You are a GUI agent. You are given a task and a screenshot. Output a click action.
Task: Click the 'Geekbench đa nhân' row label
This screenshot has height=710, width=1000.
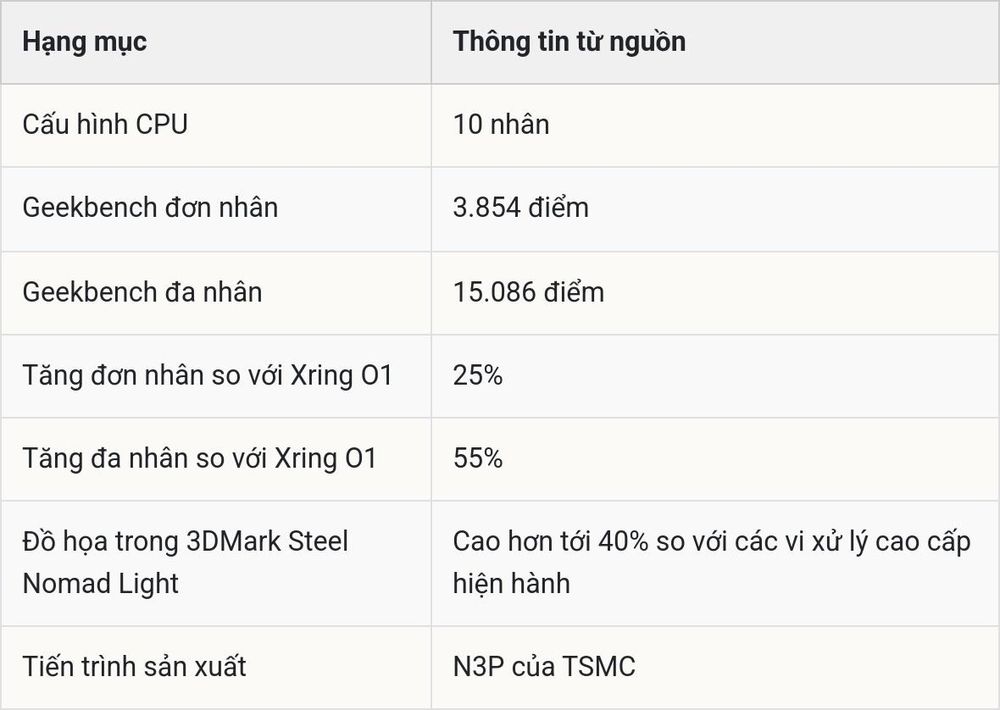pyautogui.click(x=142, y=292)
